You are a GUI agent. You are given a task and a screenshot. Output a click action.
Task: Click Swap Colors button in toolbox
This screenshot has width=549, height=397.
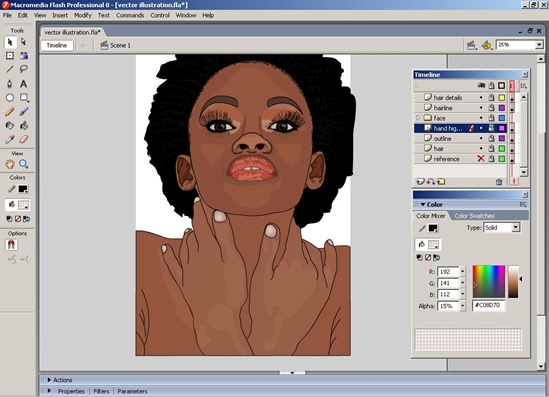click(26, 219)
